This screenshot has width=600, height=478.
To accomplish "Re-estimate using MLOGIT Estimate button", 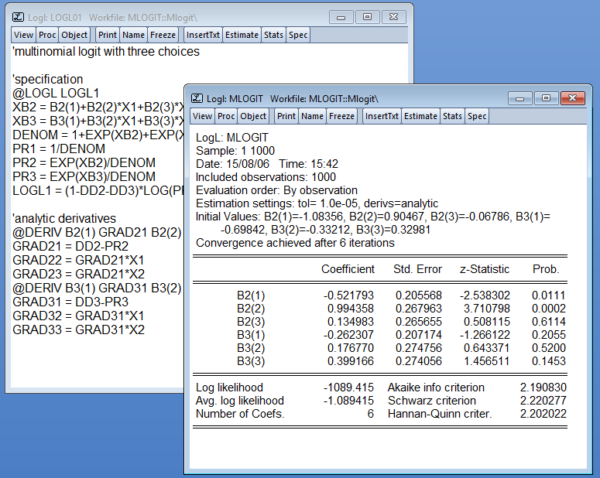I will click(x=421, y=116).
